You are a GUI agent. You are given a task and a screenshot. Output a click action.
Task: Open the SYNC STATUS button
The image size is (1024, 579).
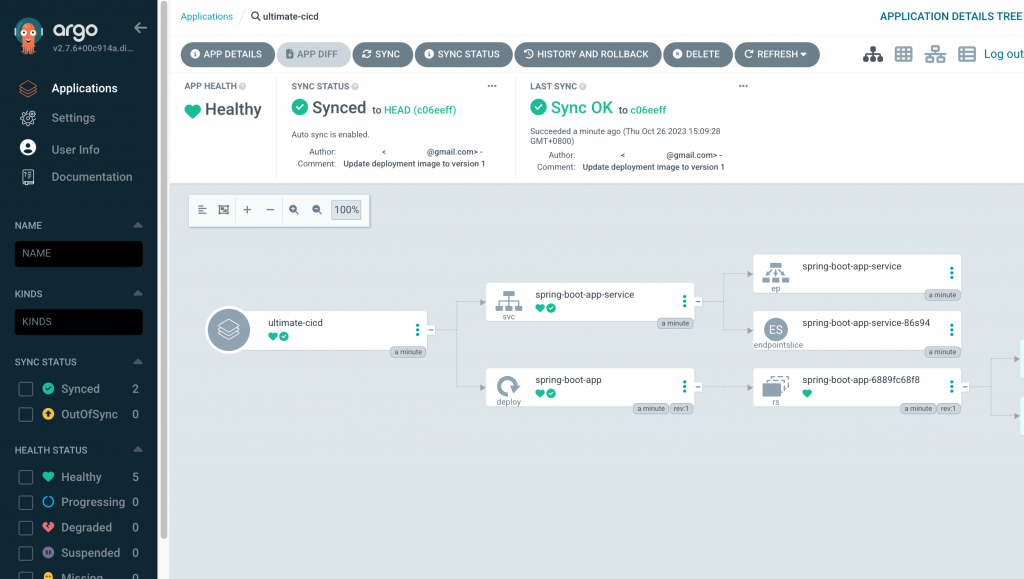[x=463, y=54]
